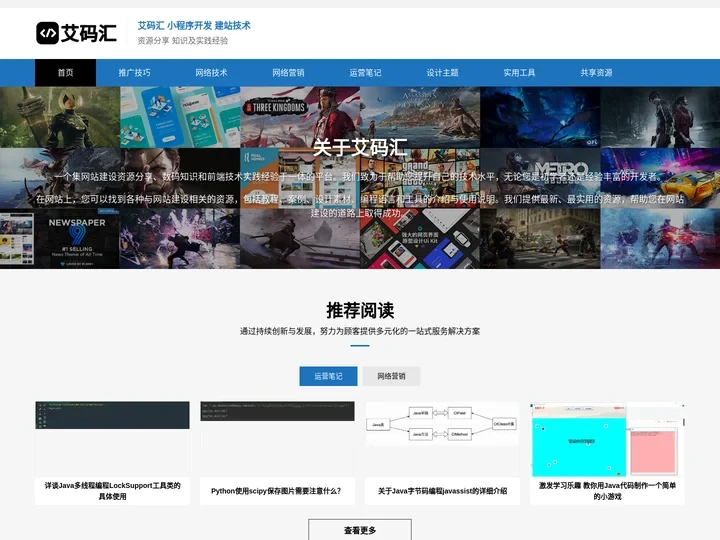Click the javassist diagram thumbnail
Image resolution: width=720 pixels, height=540 pixels.
tap(442, 424)
